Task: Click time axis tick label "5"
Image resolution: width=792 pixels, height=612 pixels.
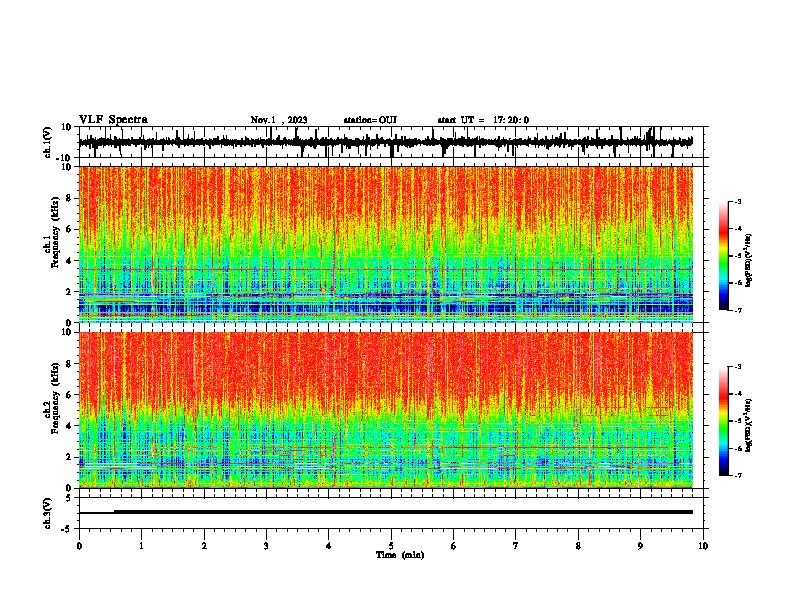Action: (391, 546)
